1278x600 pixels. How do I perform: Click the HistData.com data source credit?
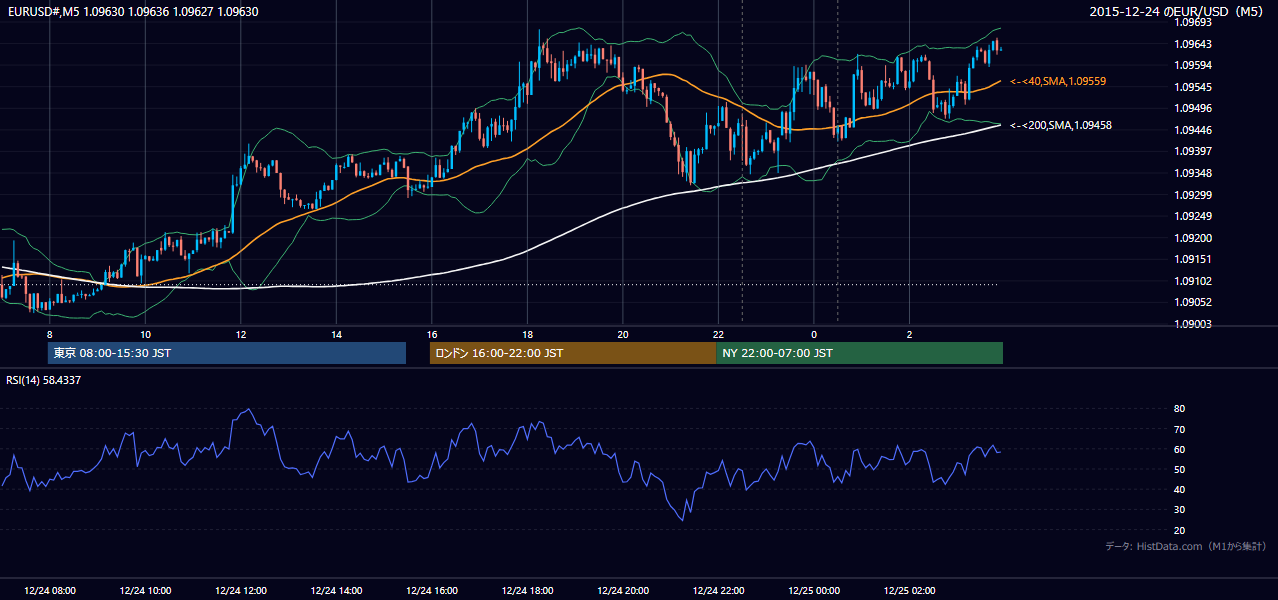click(1186, 546)
